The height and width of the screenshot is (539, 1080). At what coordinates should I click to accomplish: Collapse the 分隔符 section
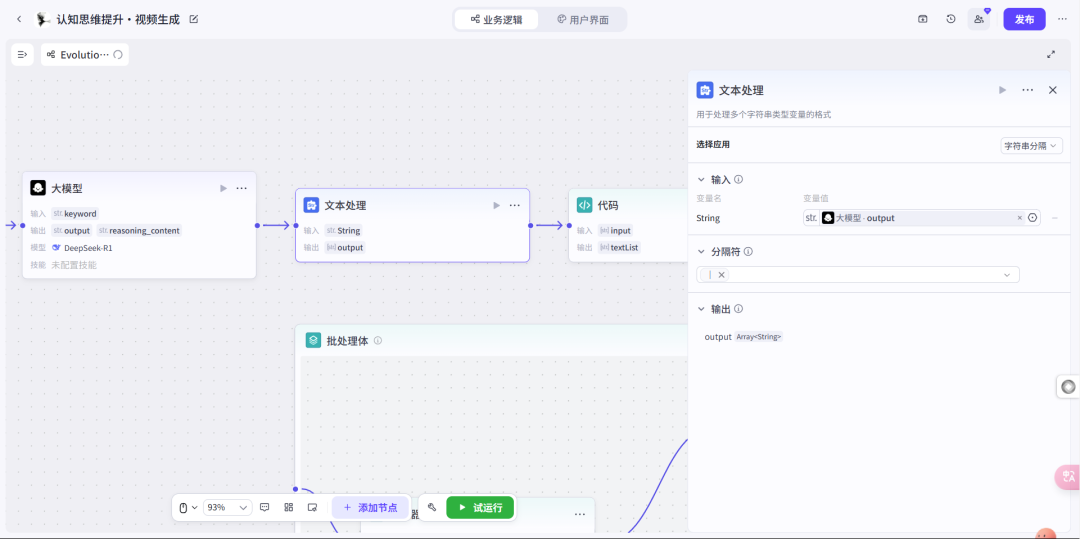pyautogui.click(x=701, y=252)
